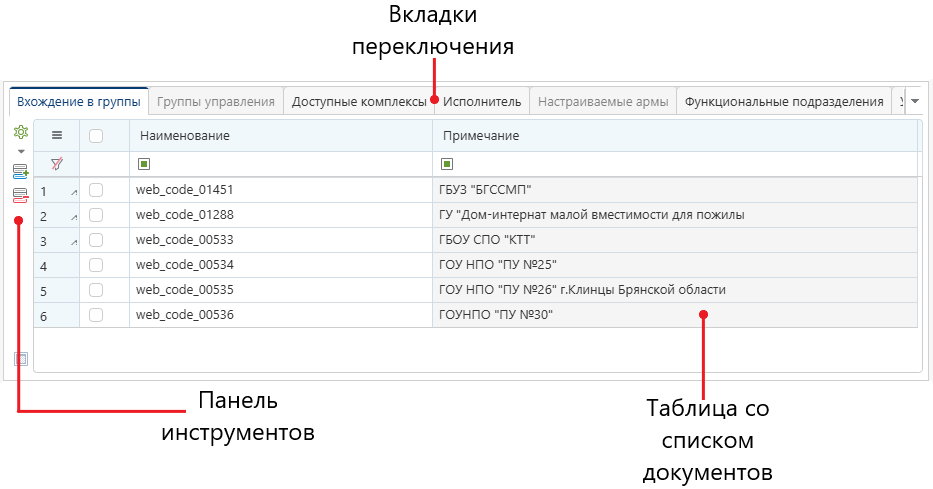Select cell web_code_00535

tap(281, 290)
